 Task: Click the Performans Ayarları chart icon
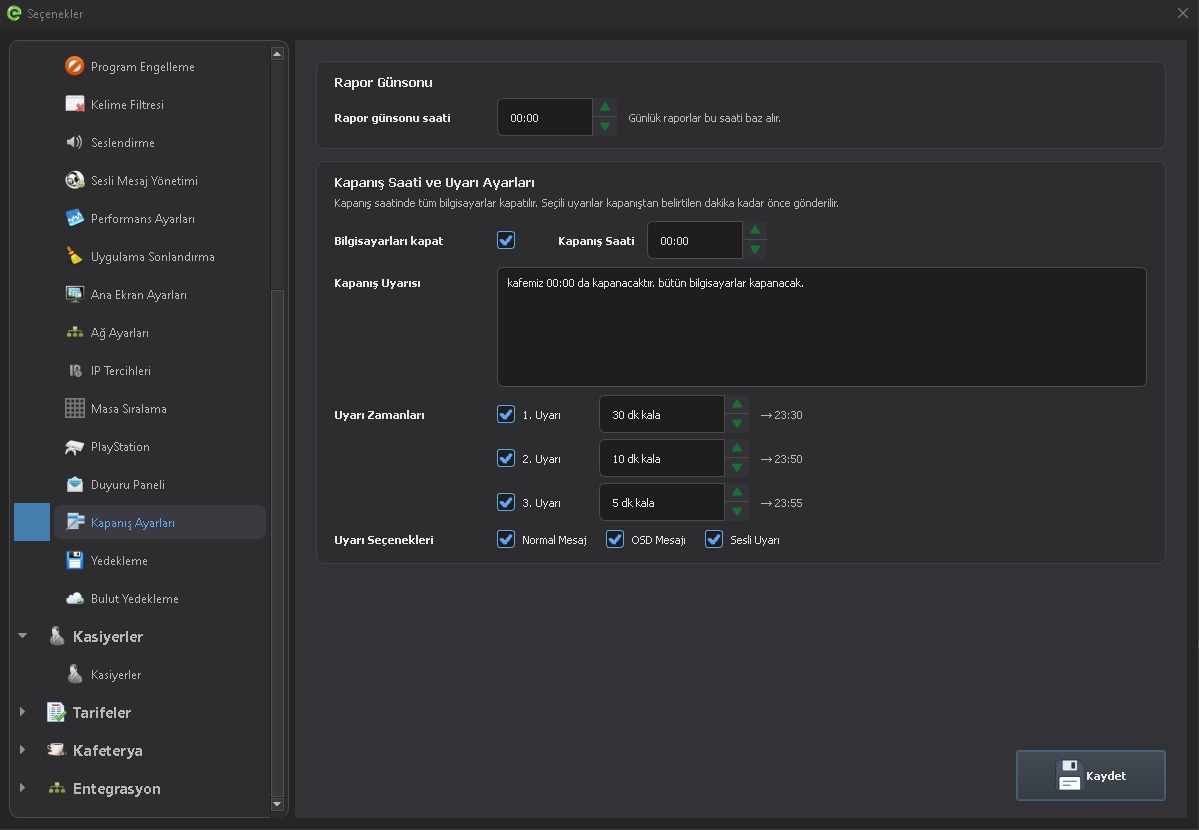coord(74,218)
